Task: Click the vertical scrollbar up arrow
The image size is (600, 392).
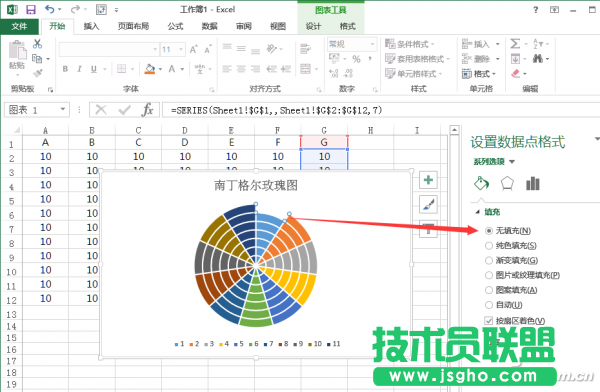Action: pos(454,130)
